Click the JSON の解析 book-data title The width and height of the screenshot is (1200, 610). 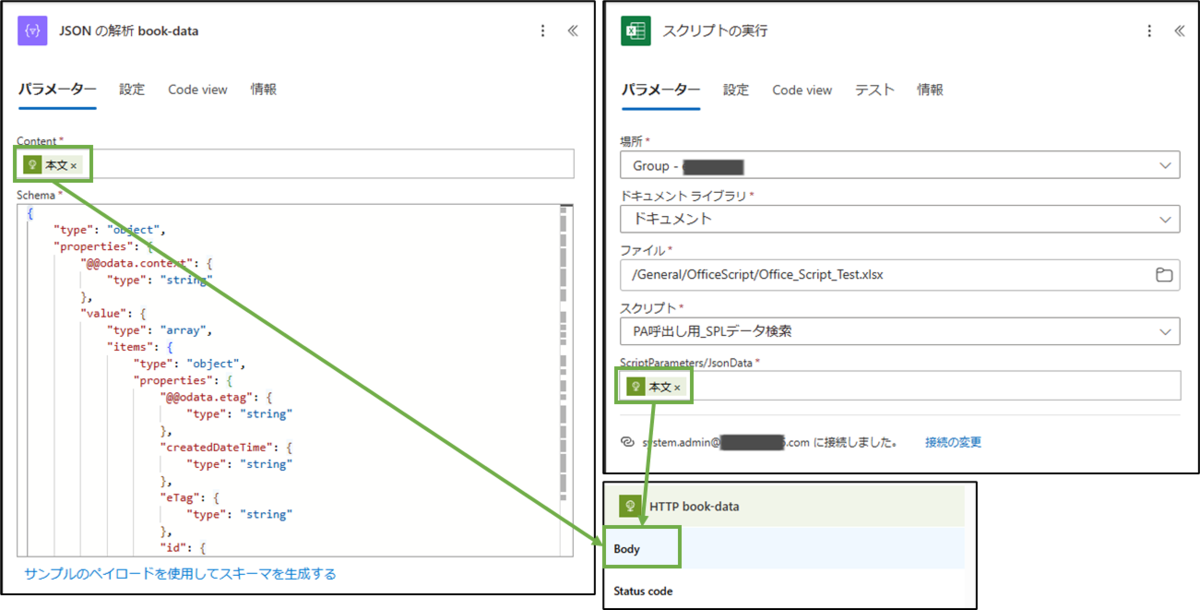point(129,31)
